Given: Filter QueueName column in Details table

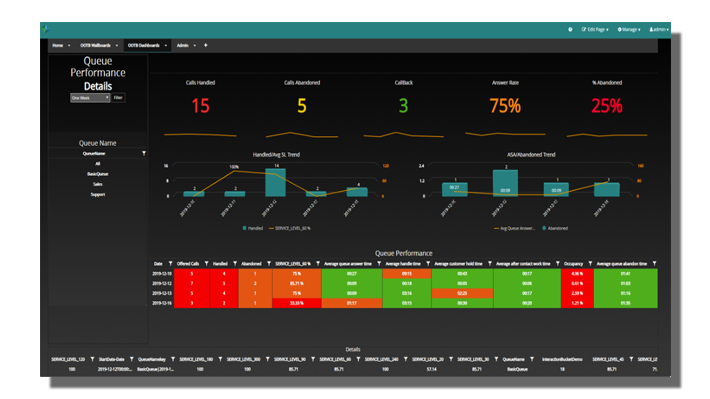Looking at the screenshot, I should tap(532, 359).
